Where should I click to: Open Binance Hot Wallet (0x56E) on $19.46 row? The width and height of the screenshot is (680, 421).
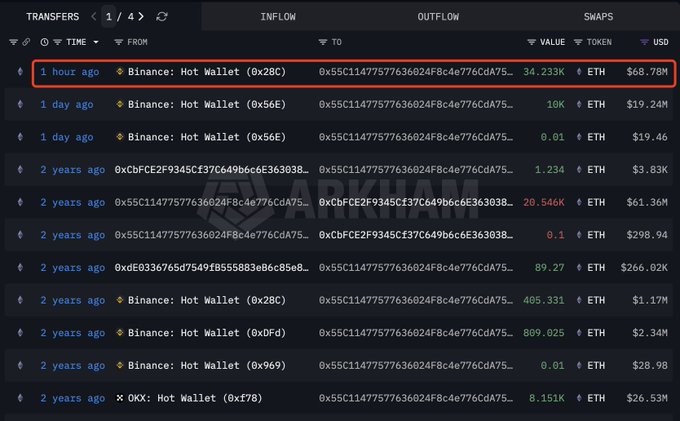[207, 137]
